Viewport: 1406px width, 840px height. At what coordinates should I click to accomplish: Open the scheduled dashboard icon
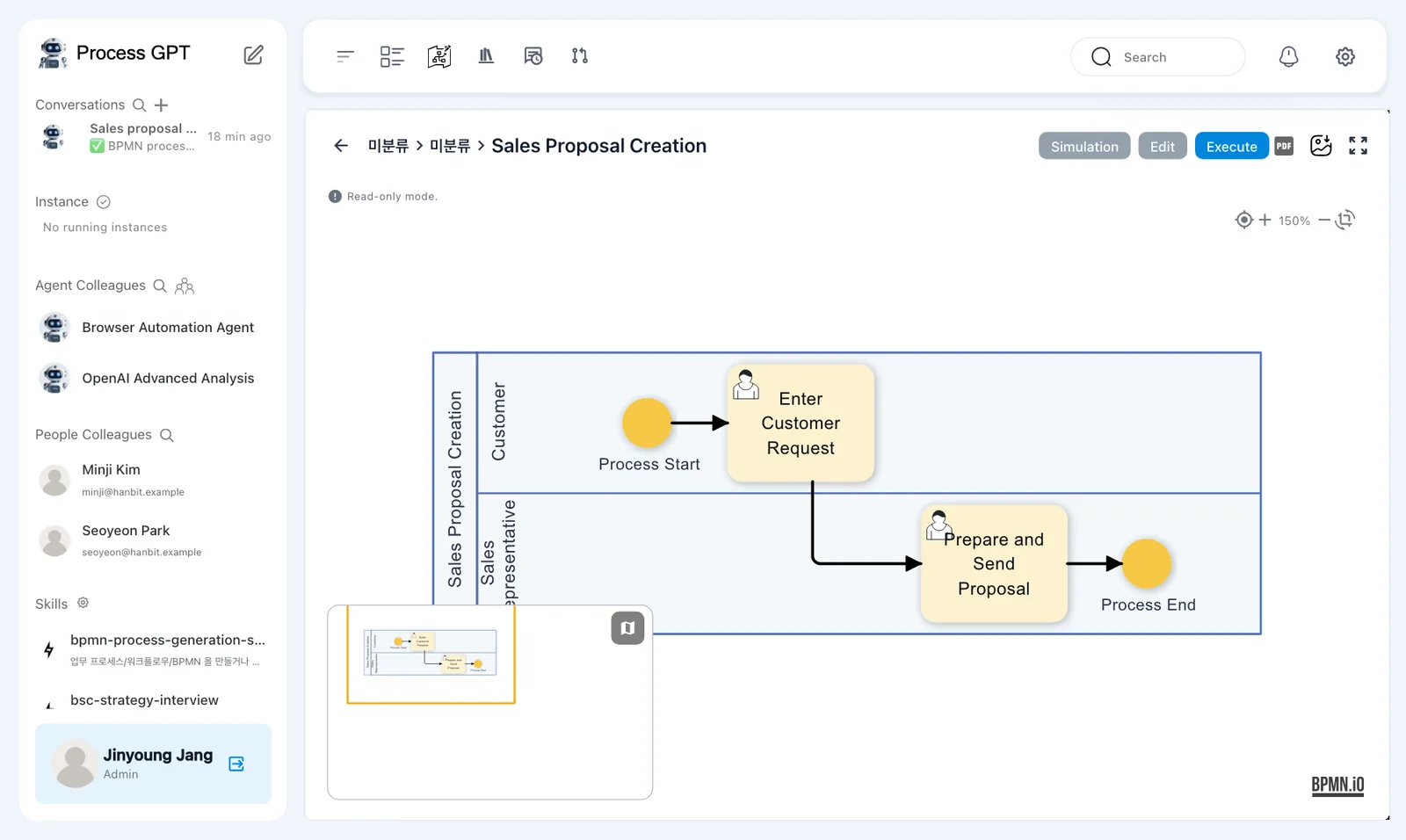(x=533, y=56)
